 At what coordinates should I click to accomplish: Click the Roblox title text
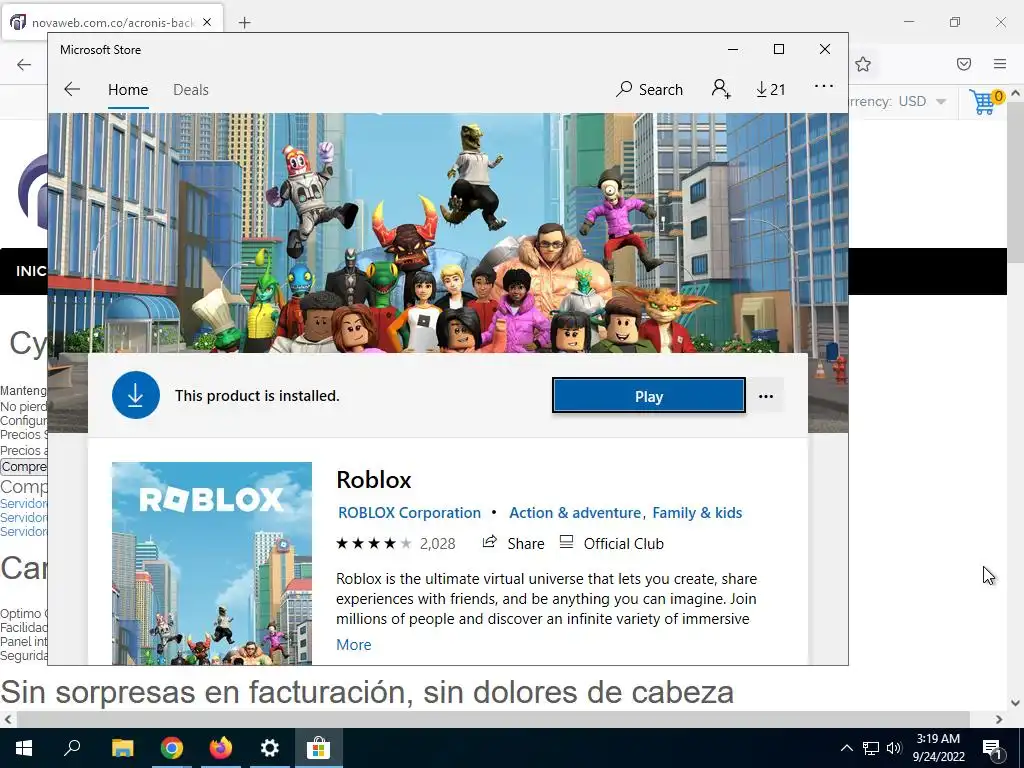[x=374, y=480]
